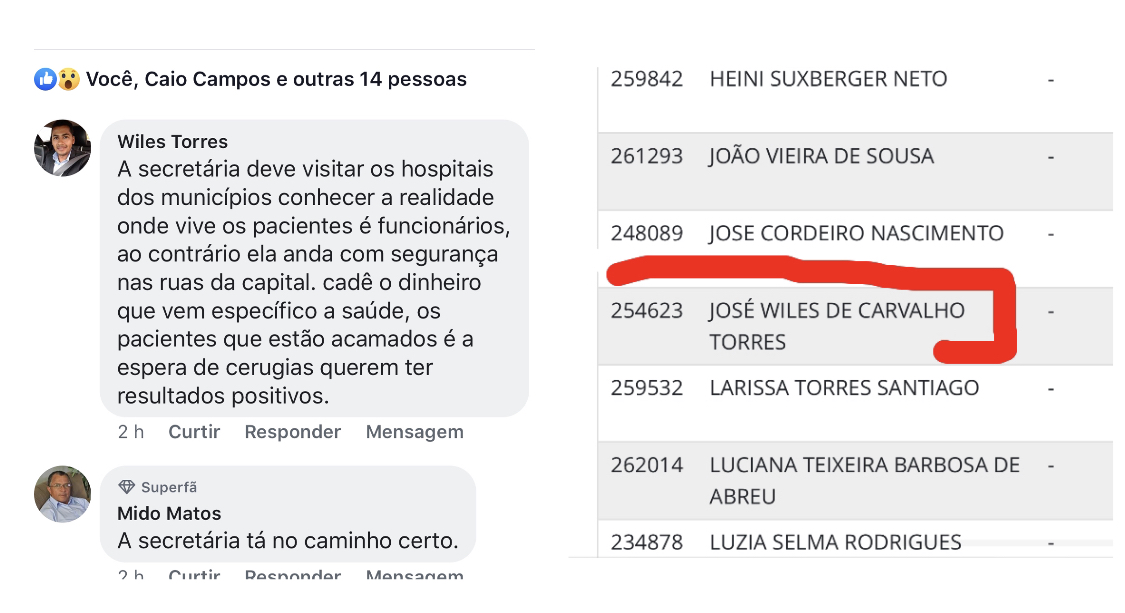Click the Superfã diamond badge icon
This screenshot has width=1125, height=613.
(x=126, y=487)
